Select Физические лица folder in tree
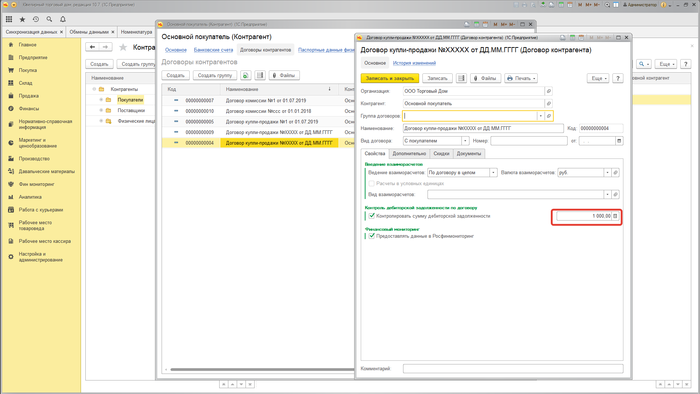Screen dimensions: 700x394 click(136, 121)
